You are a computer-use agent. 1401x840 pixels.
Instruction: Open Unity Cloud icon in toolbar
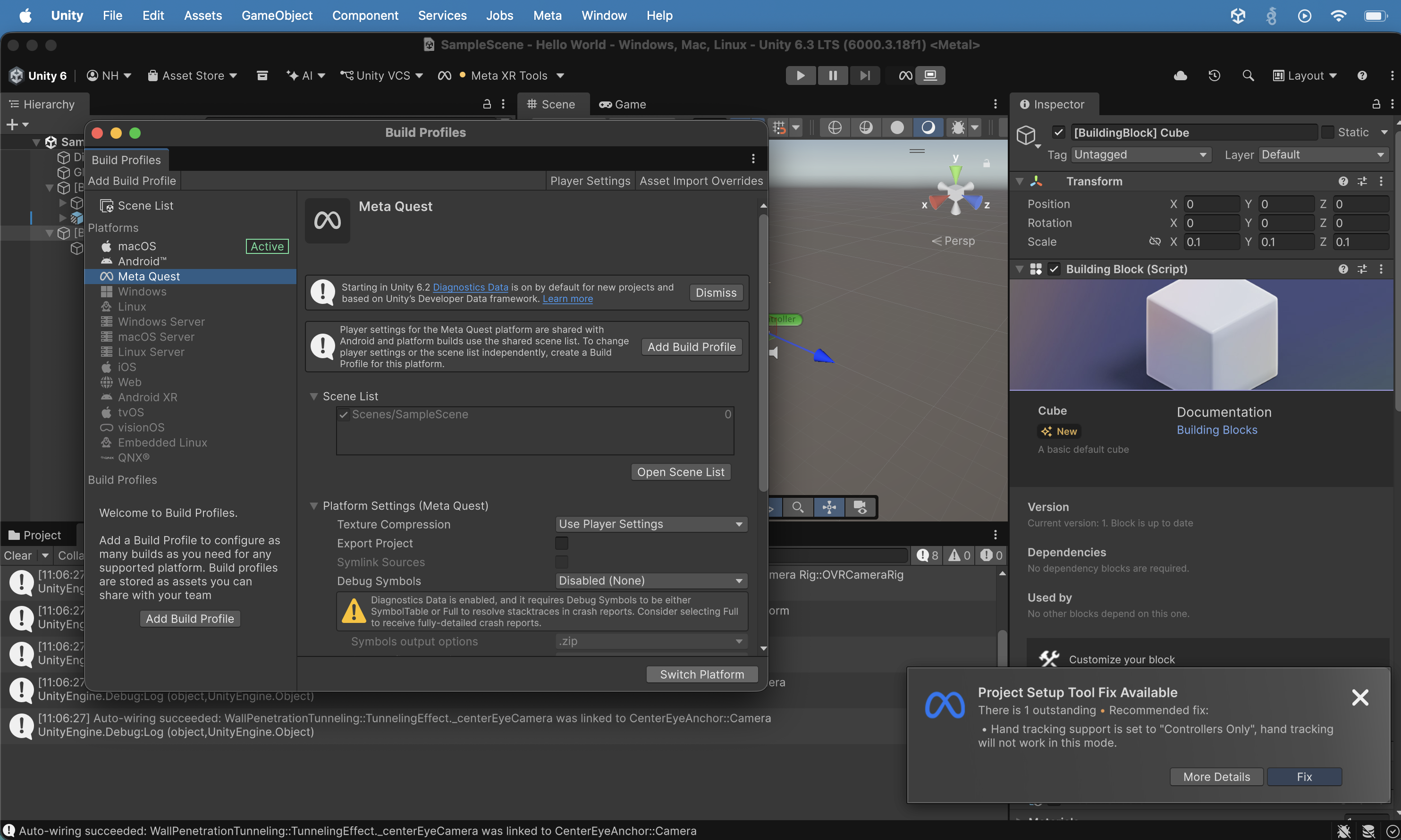[x=1180, y=76]
